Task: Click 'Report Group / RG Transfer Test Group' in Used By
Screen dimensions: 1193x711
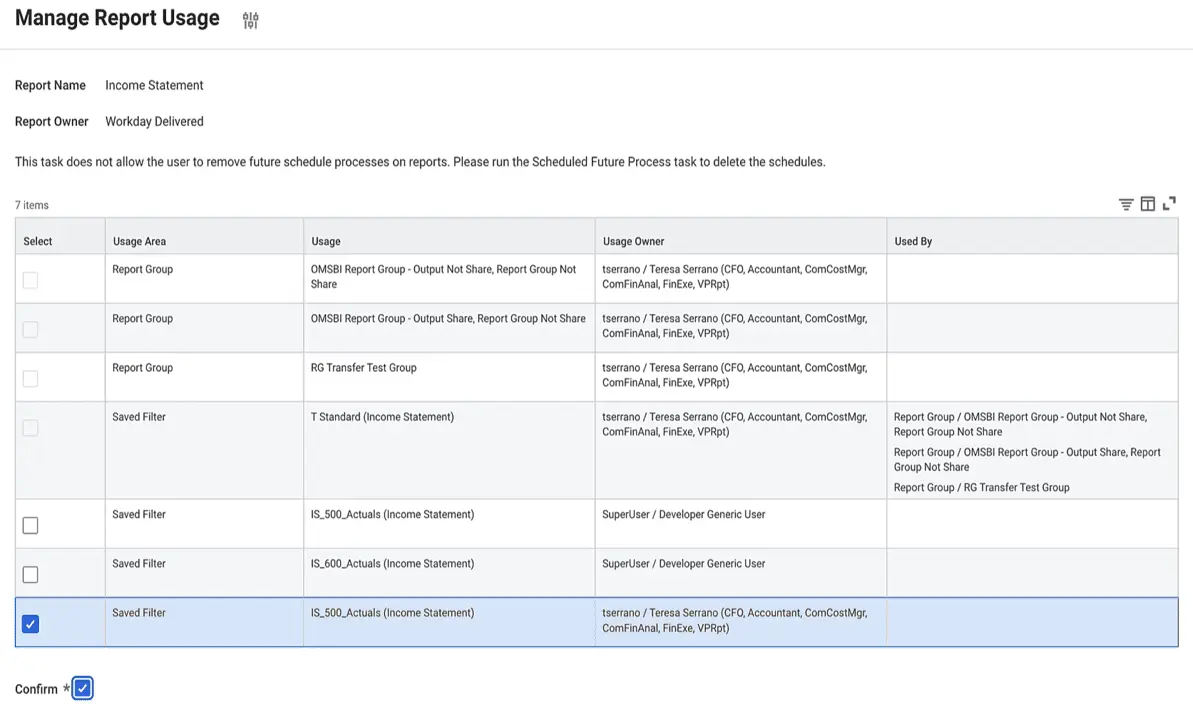Action: 981,488
